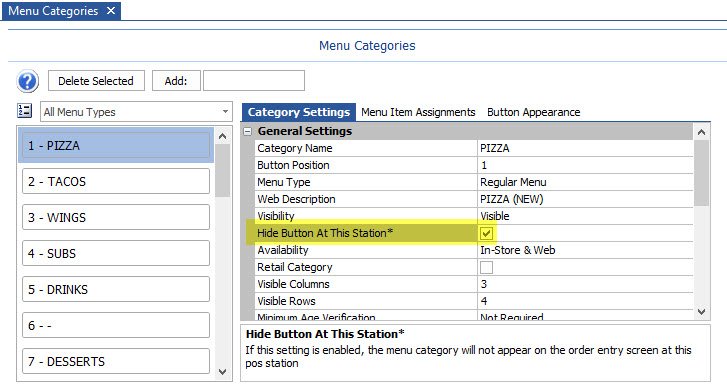Click the Hide Button At This Station label
727x384 pixels.
[325, 233]
